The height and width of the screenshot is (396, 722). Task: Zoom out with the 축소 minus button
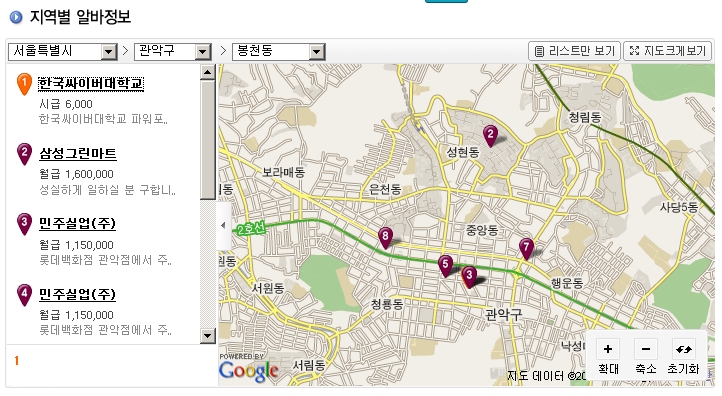click(646, 349)
